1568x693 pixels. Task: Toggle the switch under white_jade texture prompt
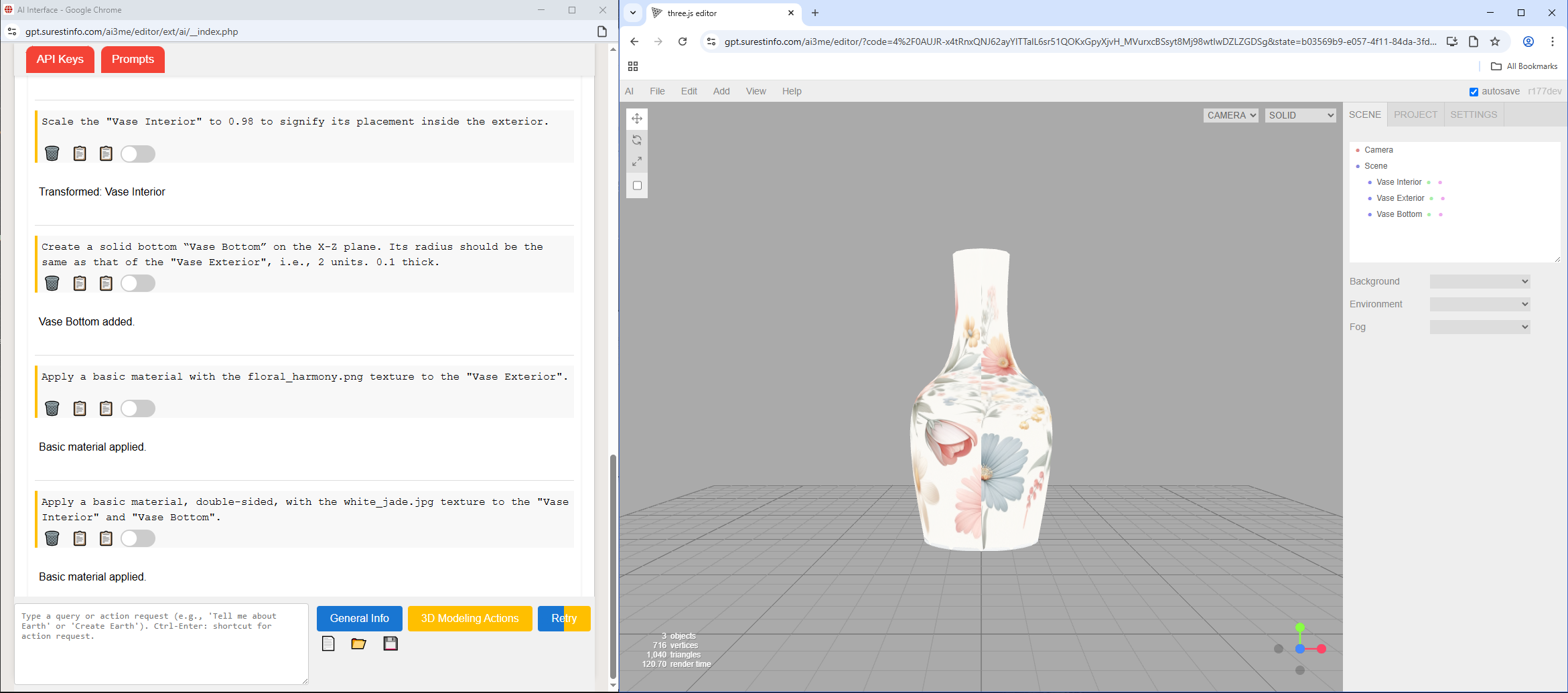(138, 539)
